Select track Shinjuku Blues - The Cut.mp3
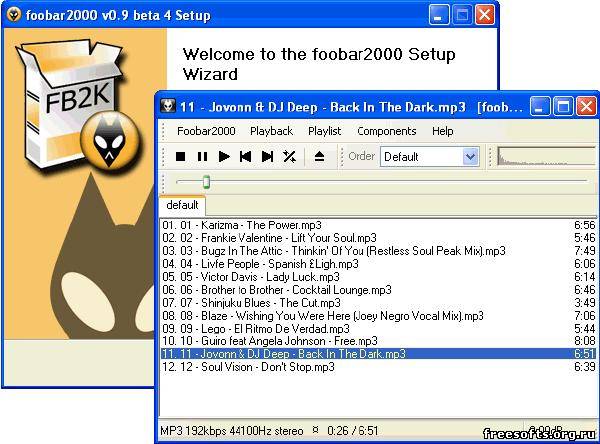This screenshot has height=444, width=600. click(378, 303)
